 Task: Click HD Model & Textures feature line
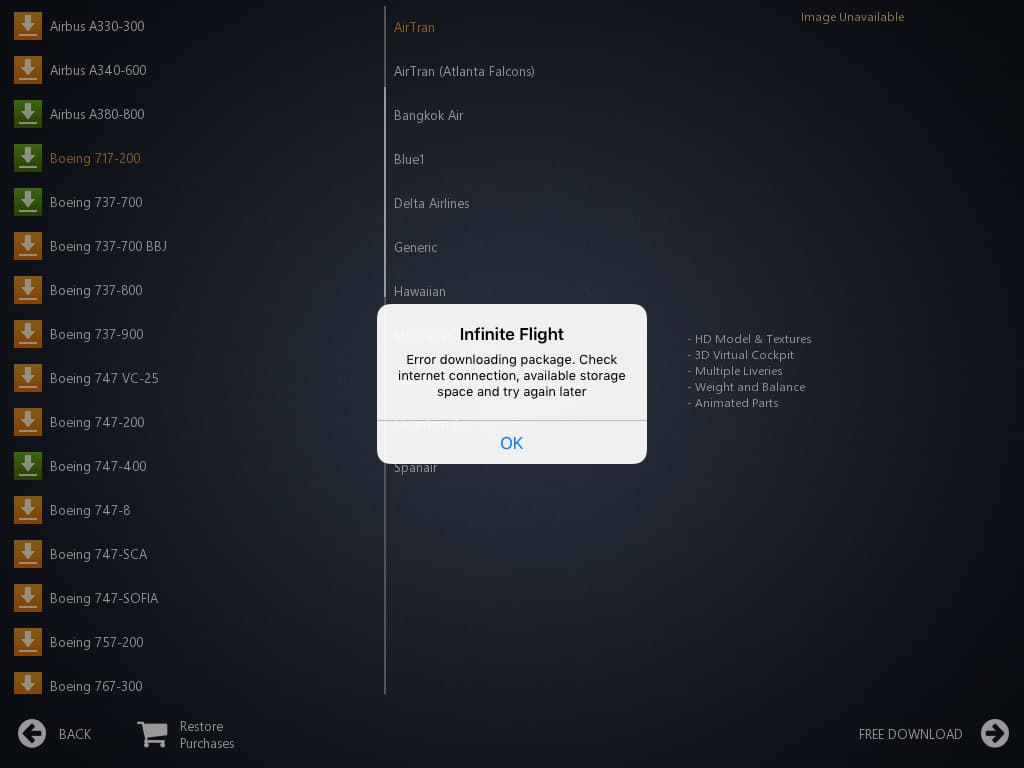[x=750, y=339]
